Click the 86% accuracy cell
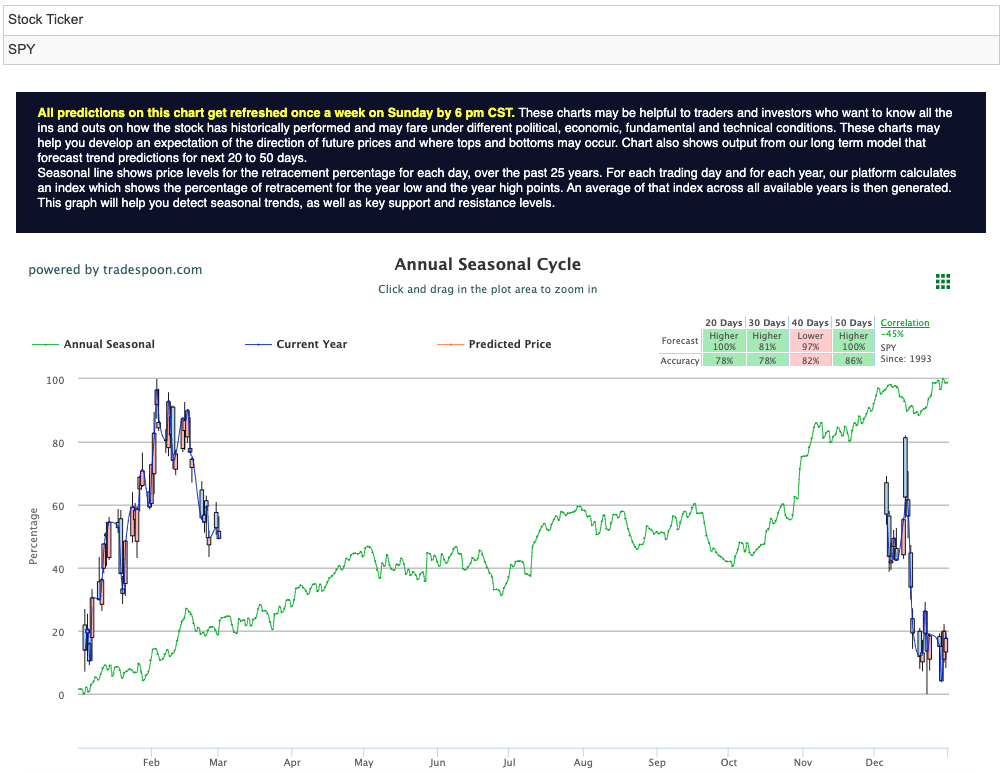The image size is (1004, 772). [854, 360]
